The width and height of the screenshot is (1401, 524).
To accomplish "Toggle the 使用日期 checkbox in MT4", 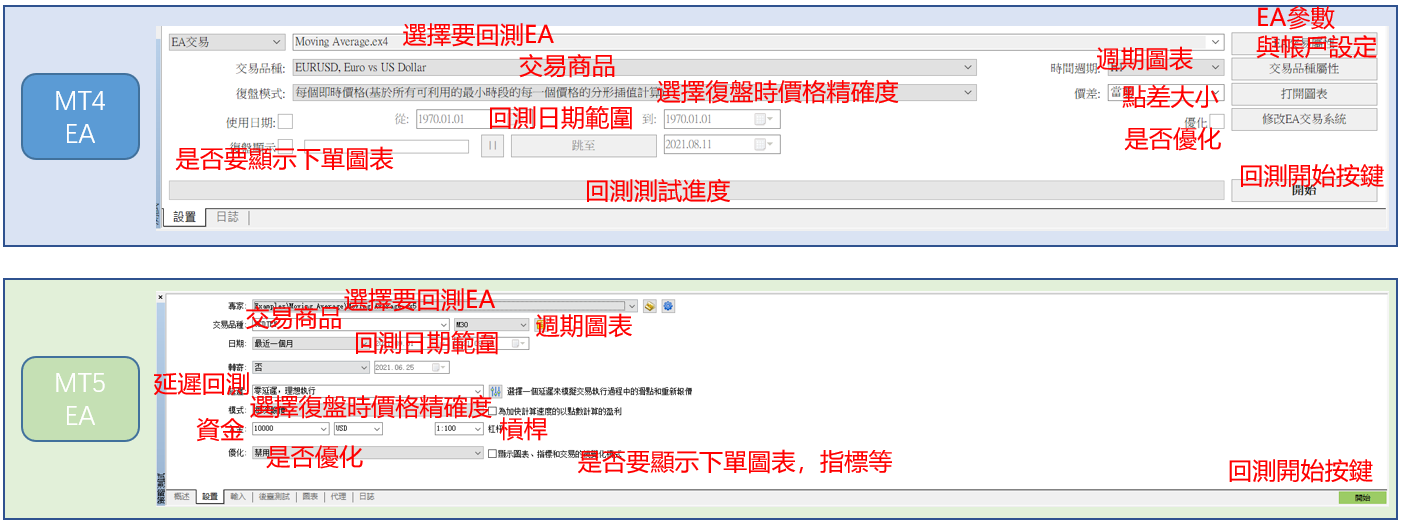I will point(285,122).
